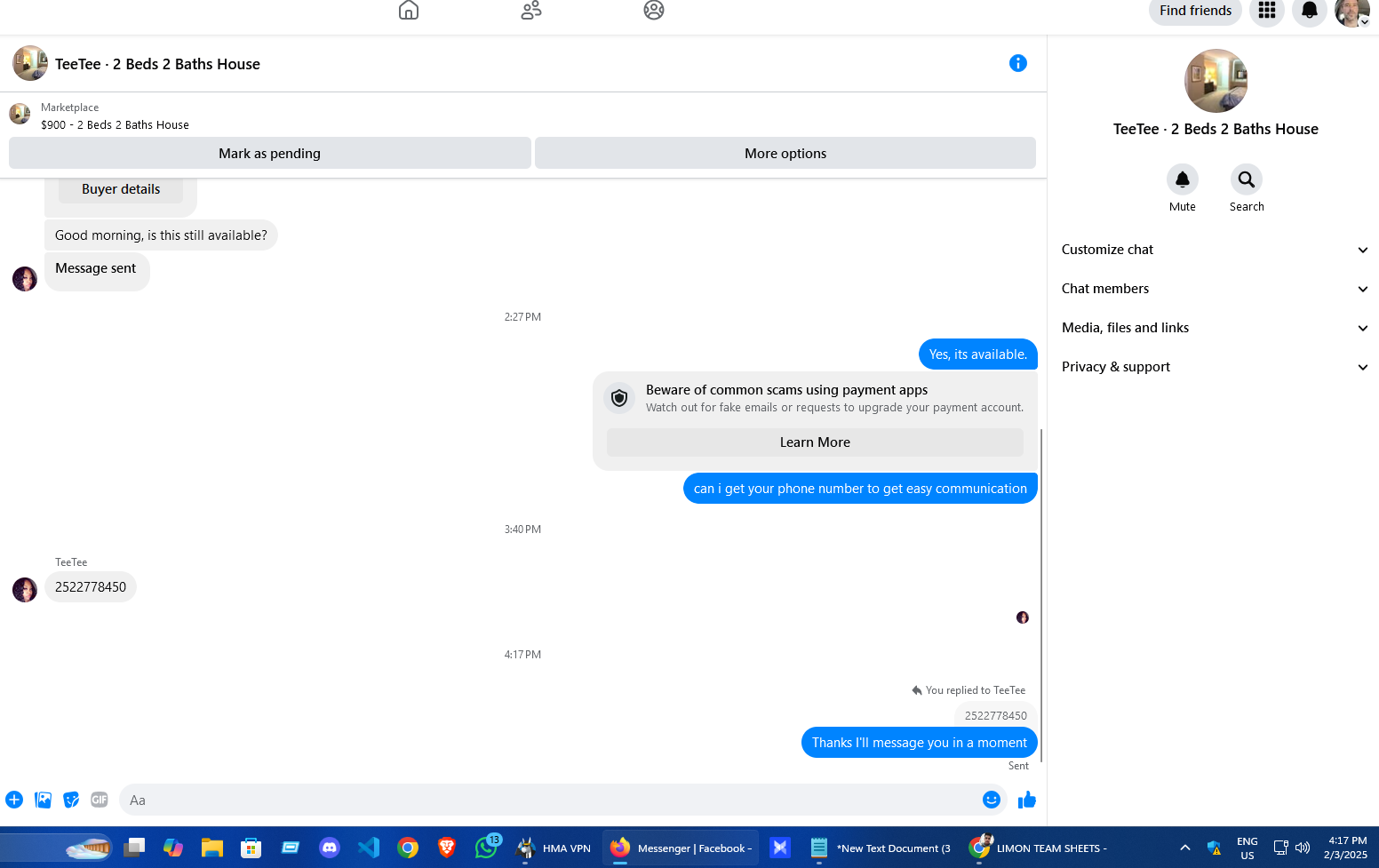Screen dimensions: 1379x868
Task: Open the emoji picker
Action: [992, 800]
